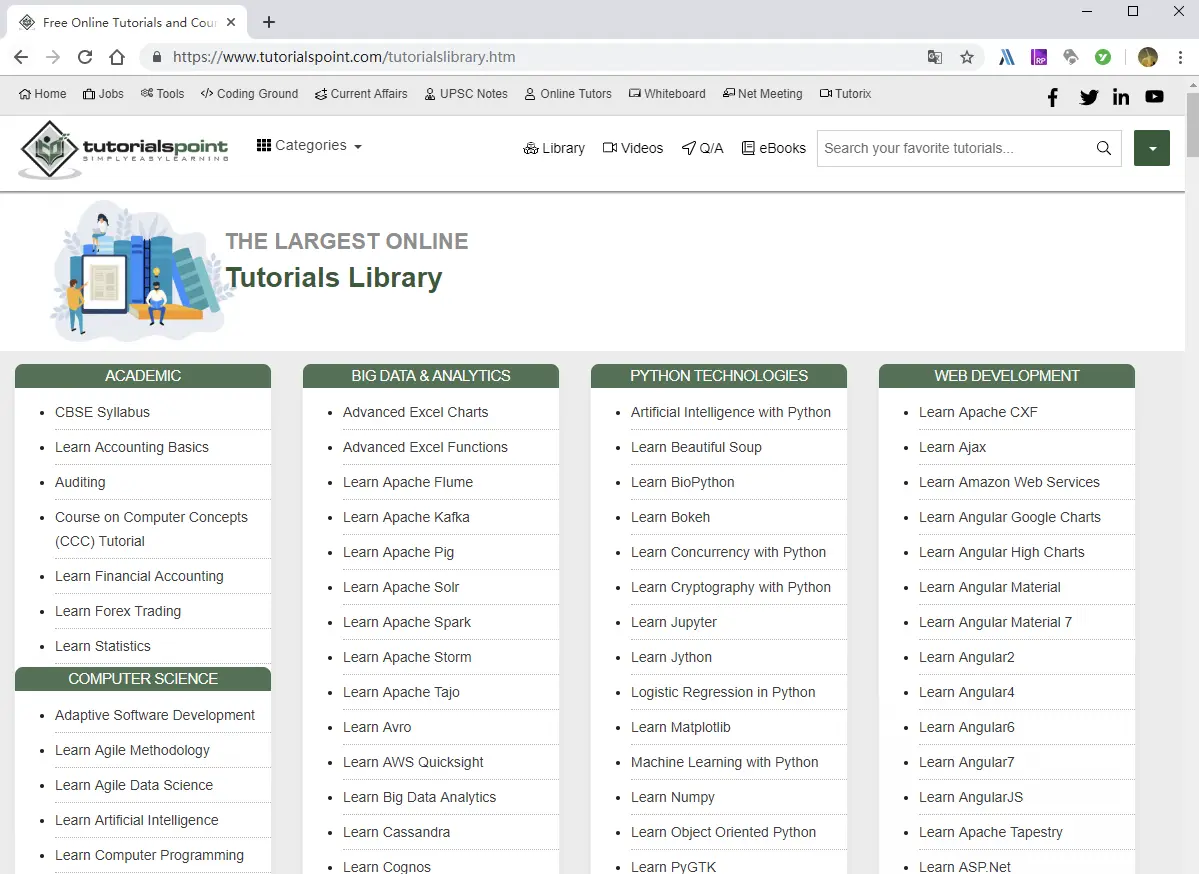Open Adaptive Software Development tutorial
Viewport: 1199px width, 874px height.
point(154,715)
